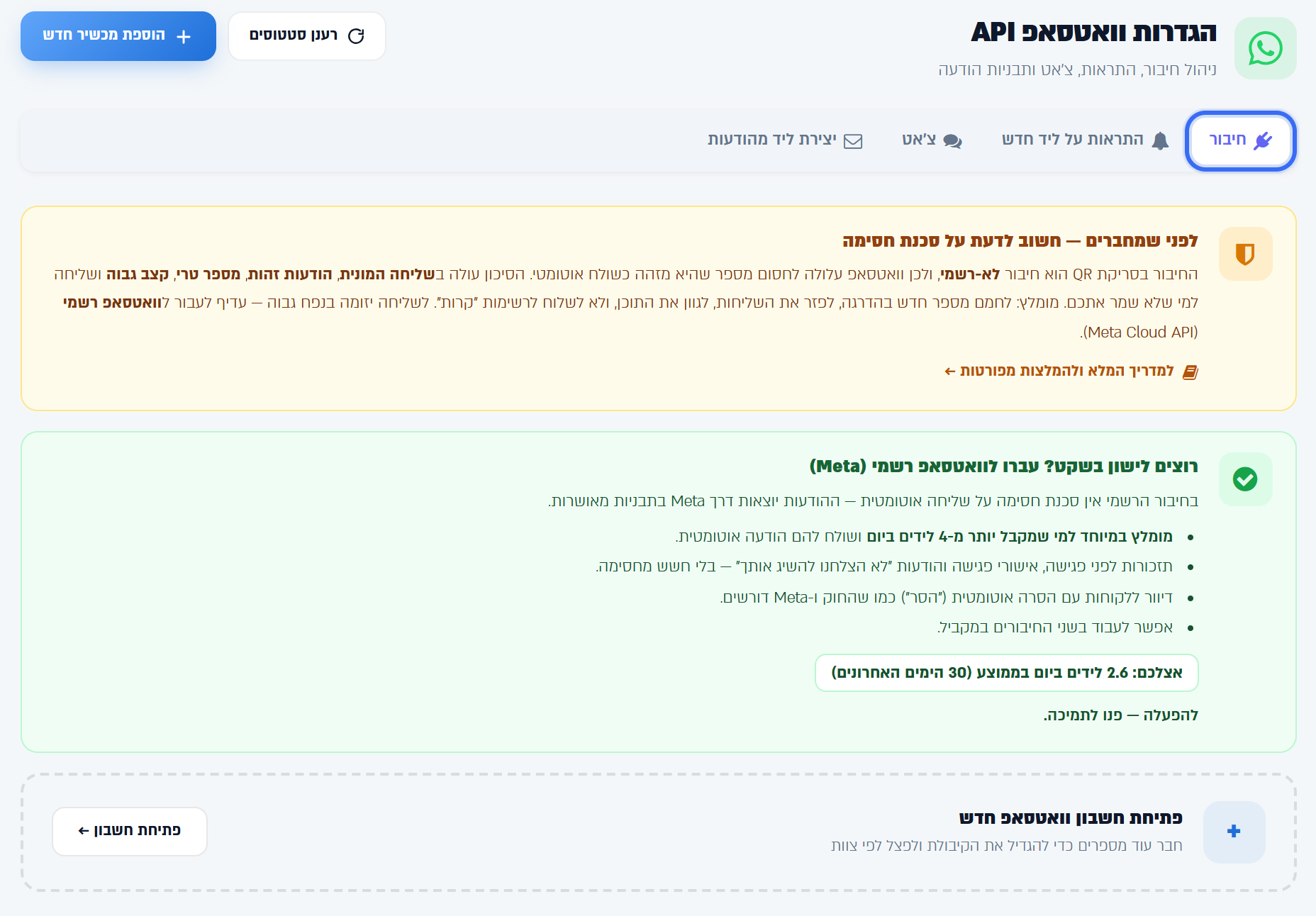Screen dimensions: 1316x916
Task: Click the sentence בחיבור הרשמי אין סכנת חסימה
Action: click(873, 501)
